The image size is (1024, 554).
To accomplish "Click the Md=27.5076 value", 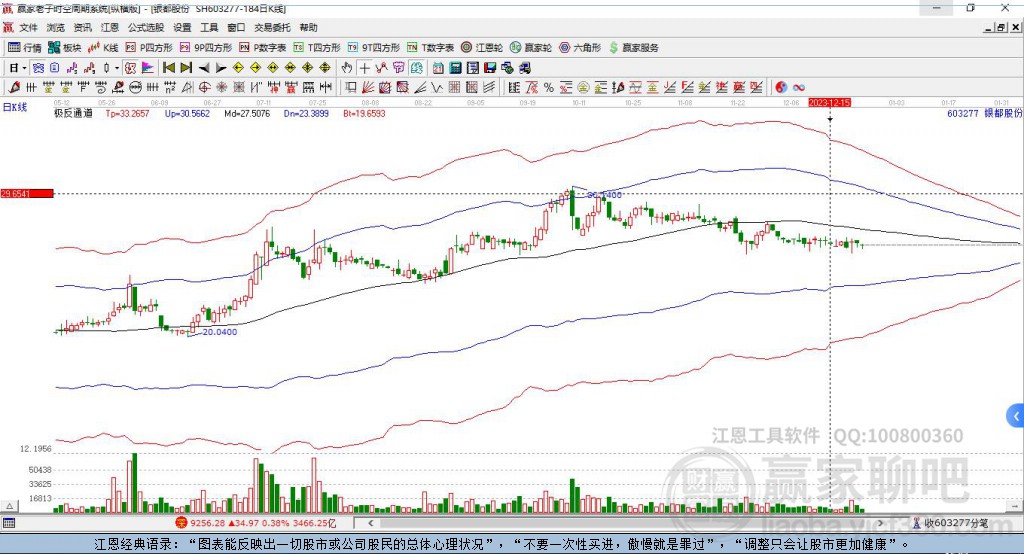I will click(247, 114).
